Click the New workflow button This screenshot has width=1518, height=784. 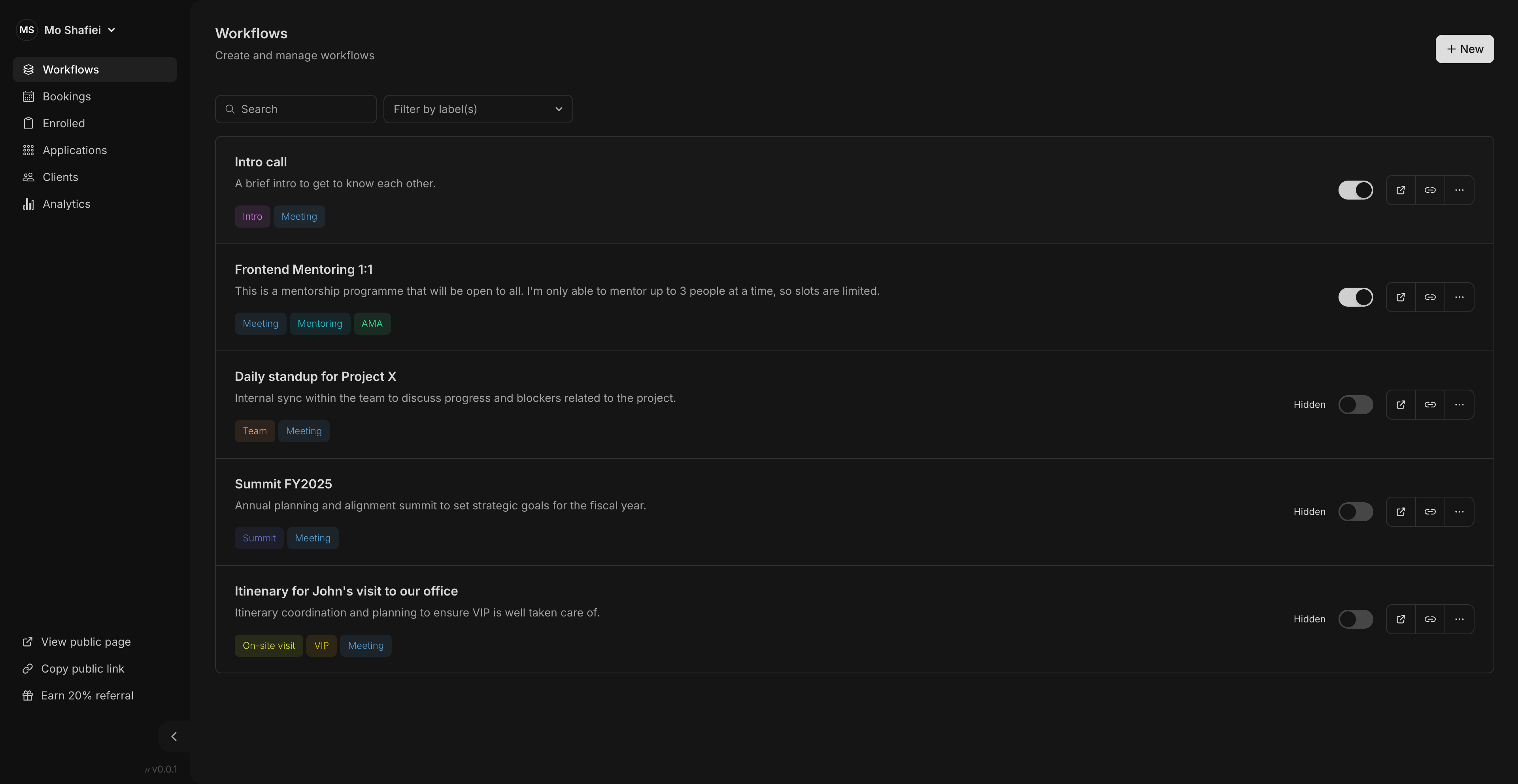click(x=1464, y=49)
